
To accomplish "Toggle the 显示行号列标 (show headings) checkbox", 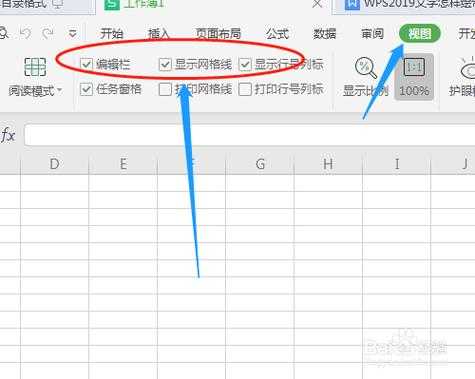I will 245,64.
